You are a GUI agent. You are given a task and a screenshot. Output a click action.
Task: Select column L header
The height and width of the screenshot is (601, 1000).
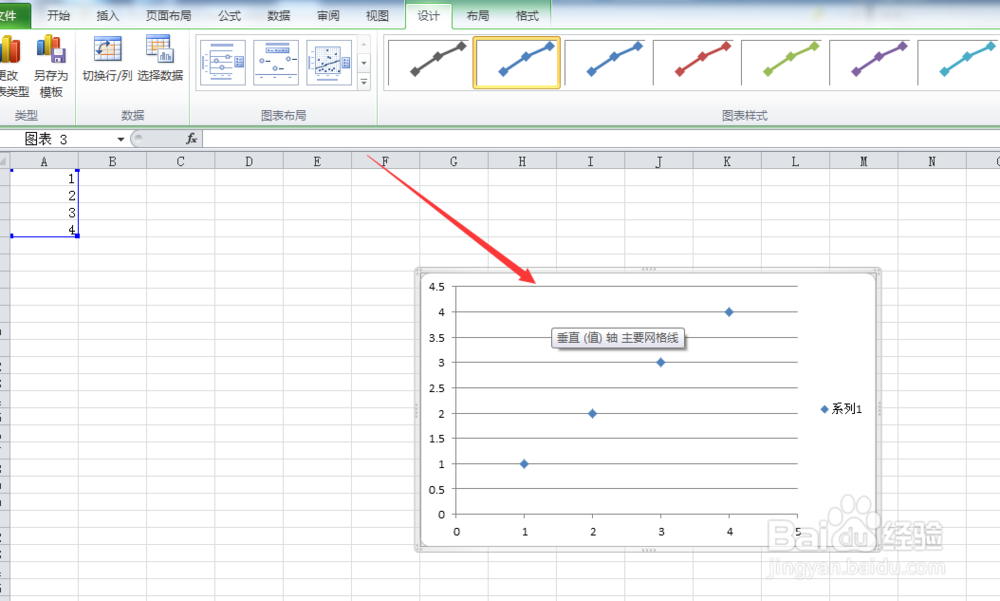[795, 161]
